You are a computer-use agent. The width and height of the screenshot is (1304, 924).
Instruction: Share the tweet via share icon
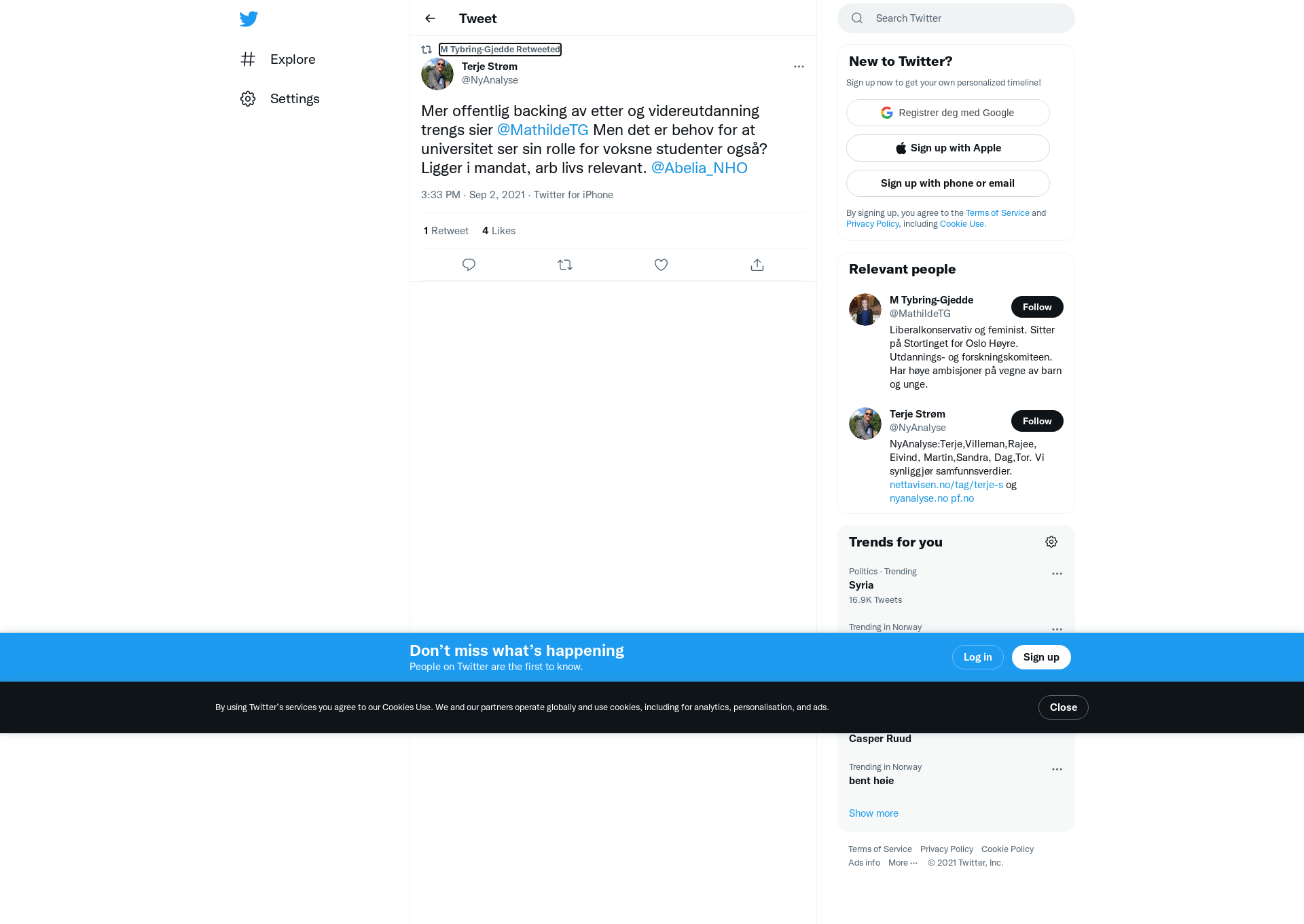pyautogui.click(x=757, y=265)
